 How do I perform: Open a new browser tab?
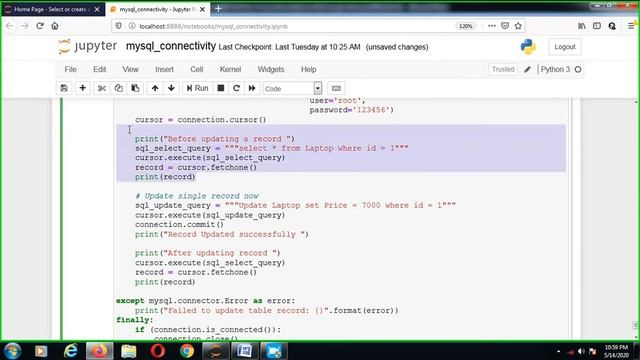click(x=218, y=9)
